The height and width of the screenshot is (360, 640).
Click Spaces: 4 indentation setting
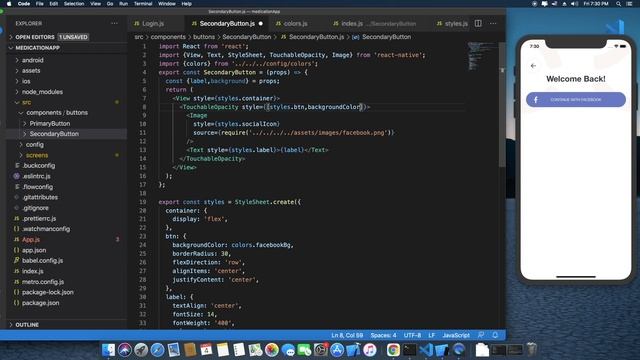[383, 335]
